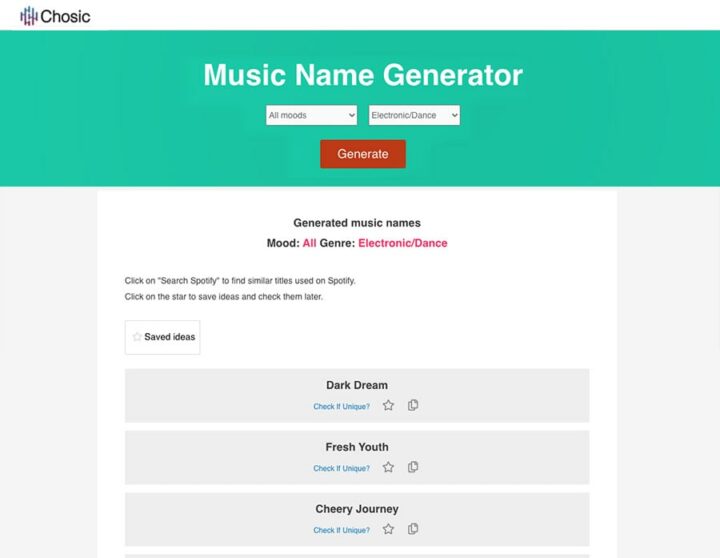Check if Dark Dream is unique

[341, 407]
